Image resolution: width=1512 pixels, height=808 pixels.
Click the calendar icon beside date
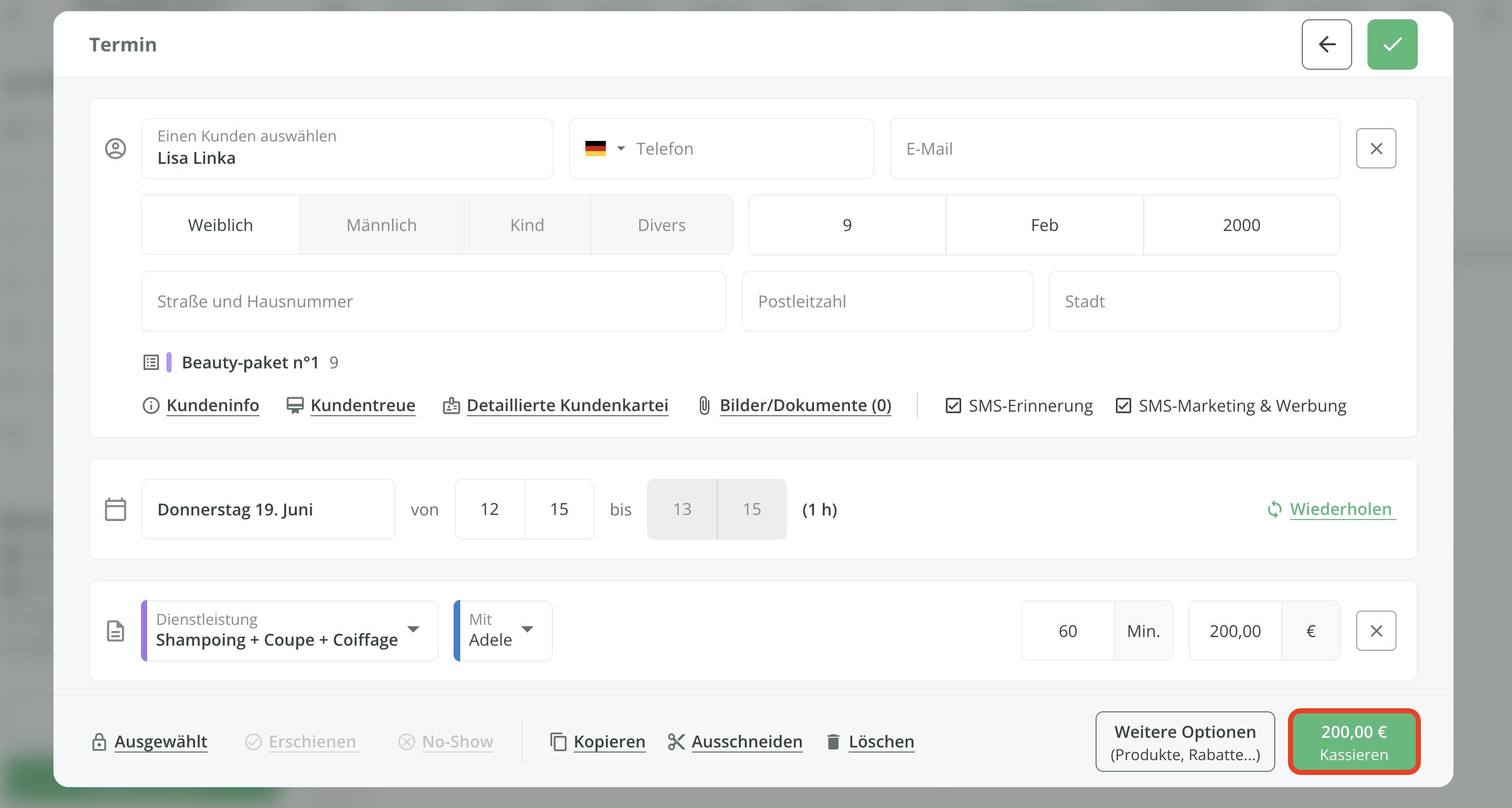(116, 509)
